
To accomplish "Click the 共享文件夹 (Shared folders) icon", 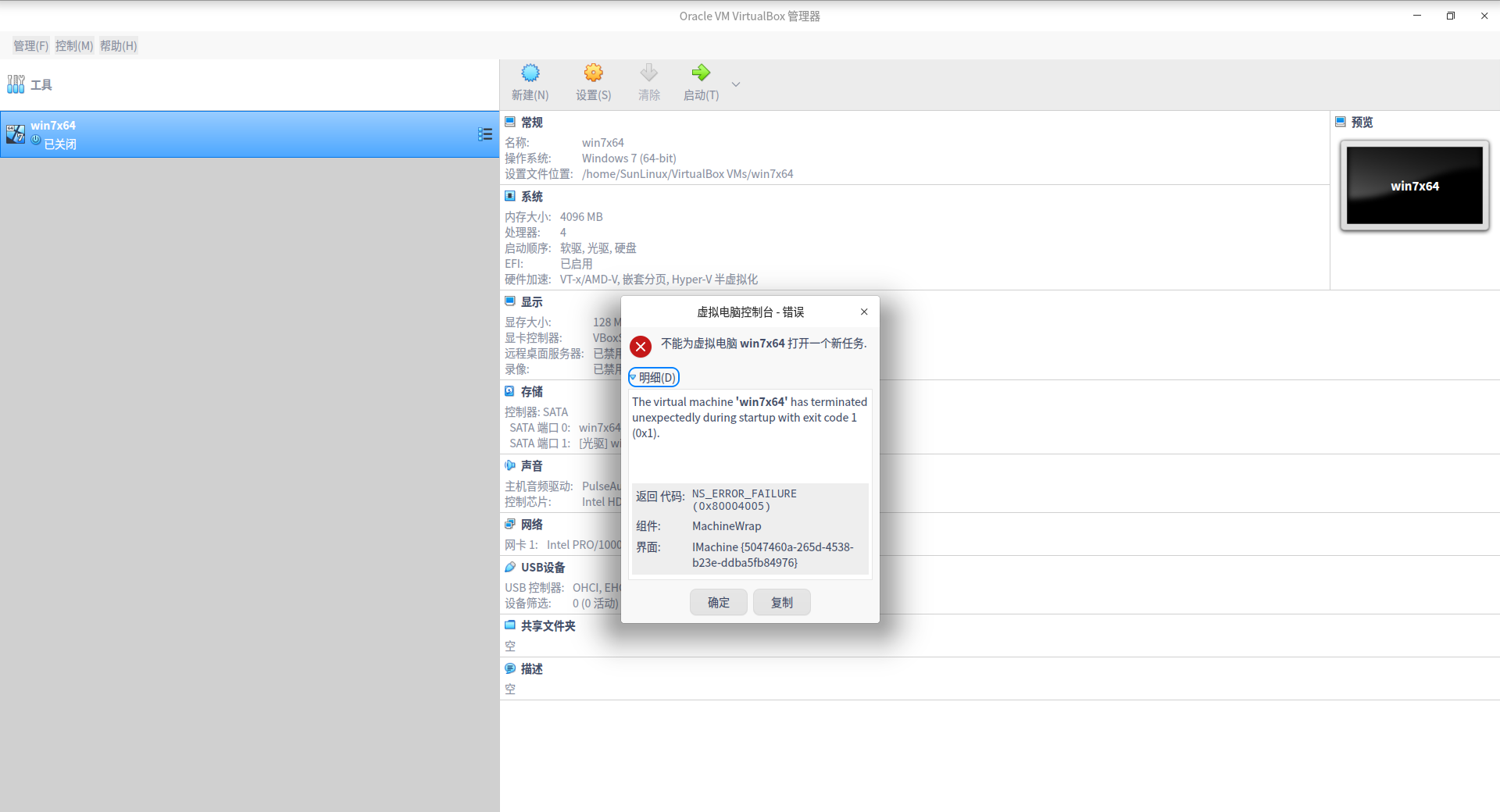I will coord(510,625).
